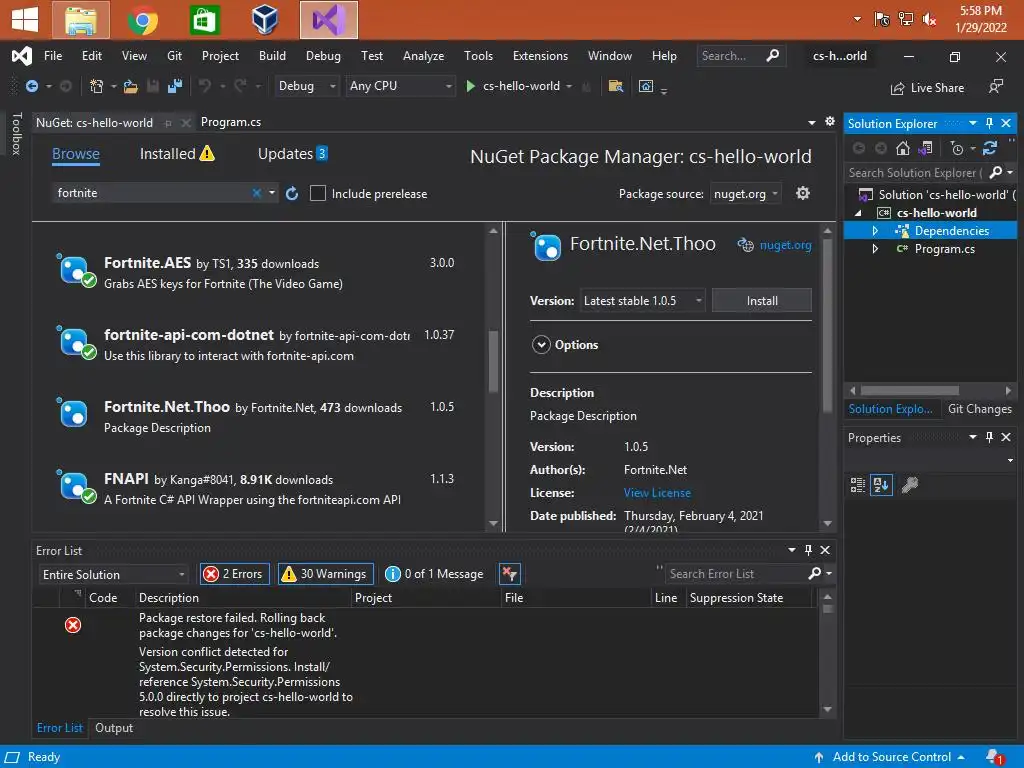Toggle Auto Hide pin on Properties panel
This screenshot has width=1024, height=768.
989,437
